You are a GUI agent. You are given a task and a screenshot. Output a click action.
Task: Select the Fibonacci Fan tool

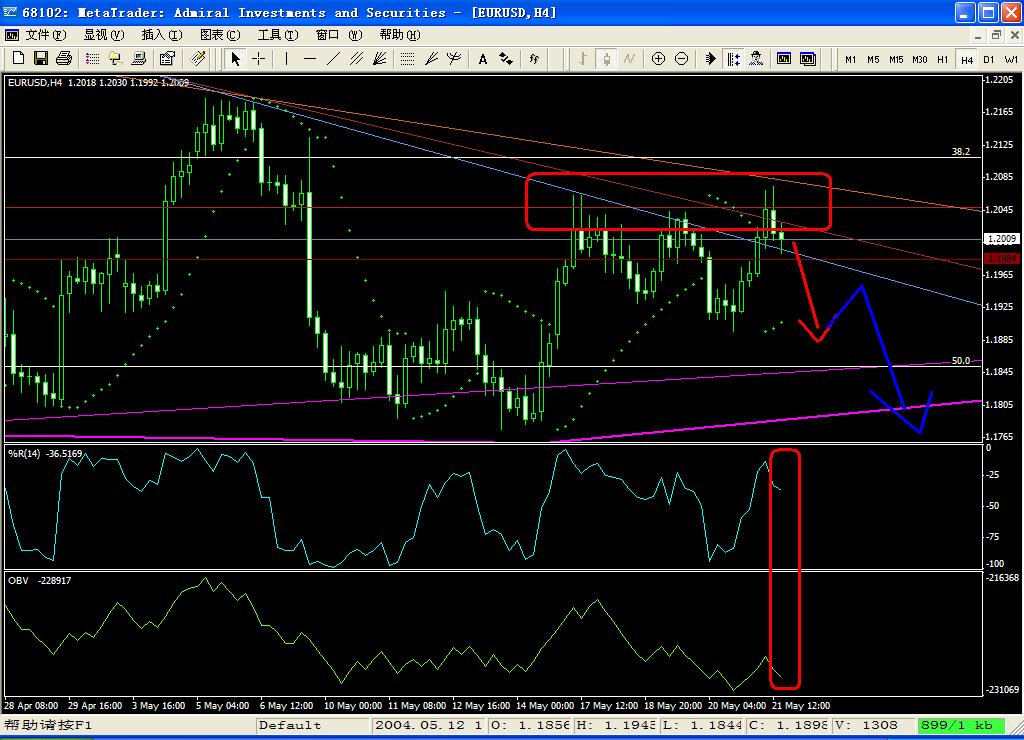pos(431,59)
